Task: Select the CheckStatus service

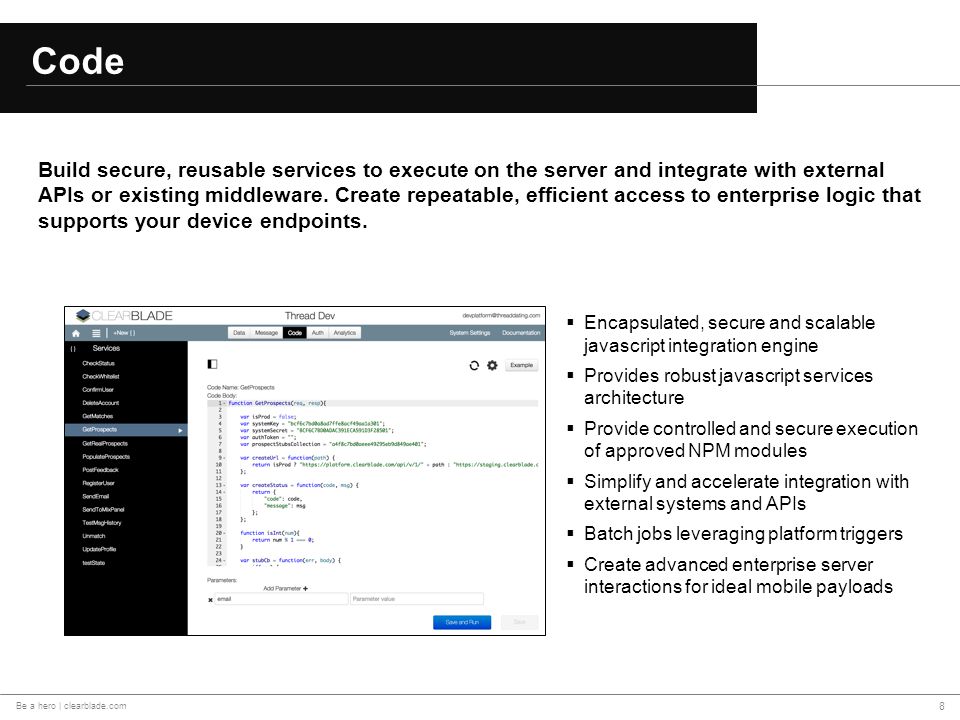Action: tap(99, 364)
